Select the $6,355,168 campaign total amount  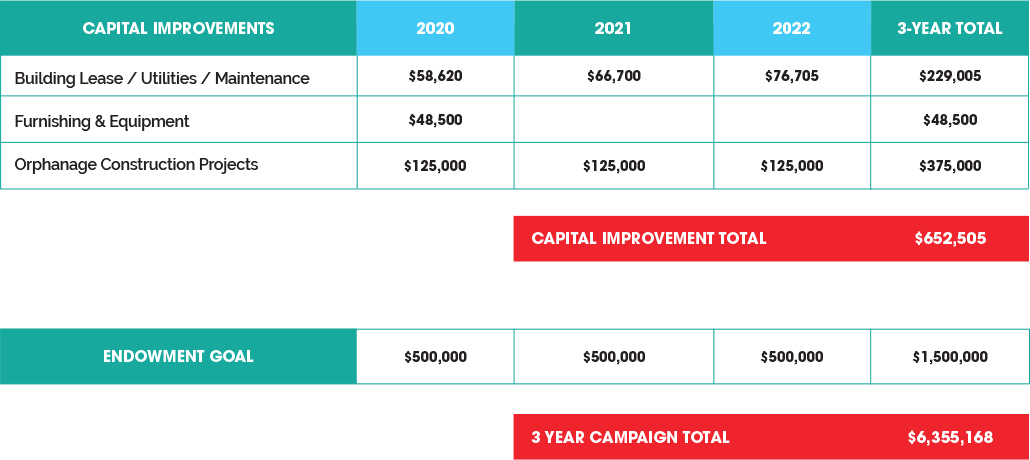point(951,437)
